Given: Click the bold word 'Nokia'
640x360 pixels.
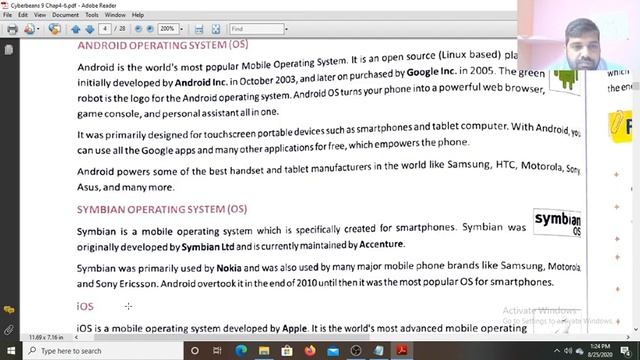Looking at the screenshot, I should 229,268.
